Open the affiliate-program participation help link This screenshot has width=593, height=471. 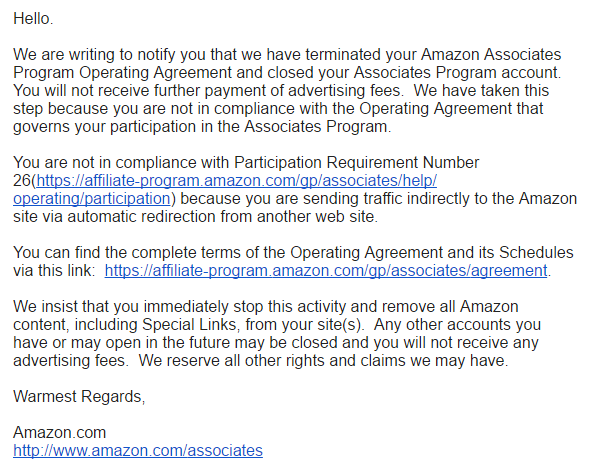click(x=236, y=180)
